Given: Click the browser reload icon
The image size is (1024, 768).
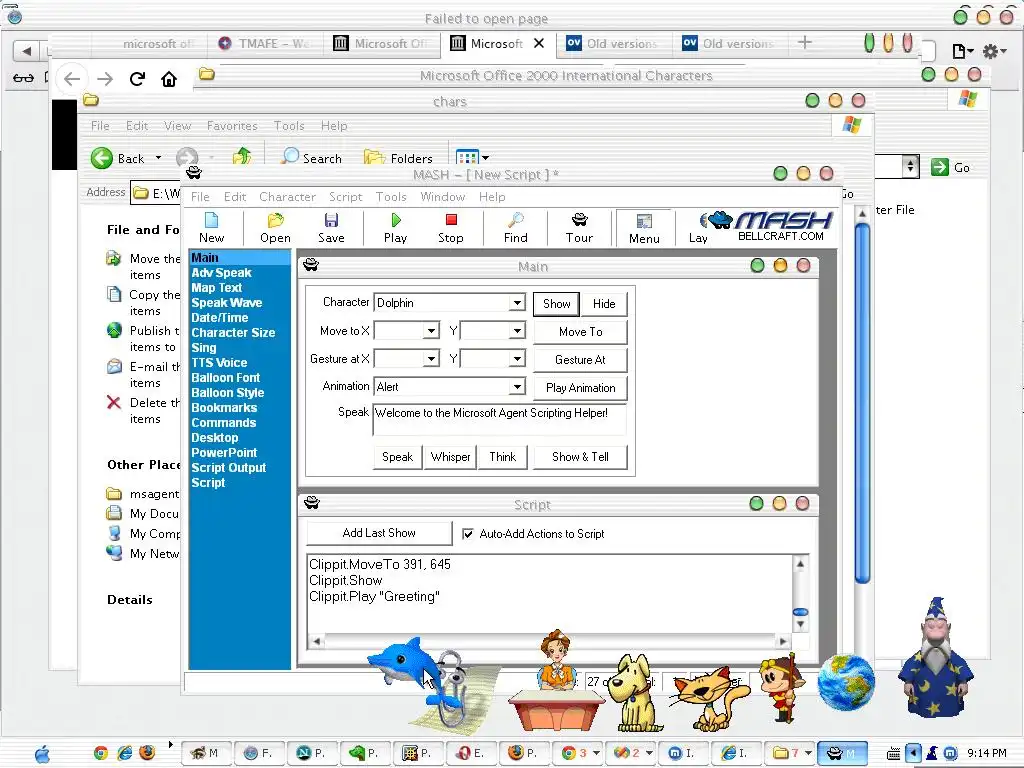Looking at the screenshot, I should coord(137,79).
